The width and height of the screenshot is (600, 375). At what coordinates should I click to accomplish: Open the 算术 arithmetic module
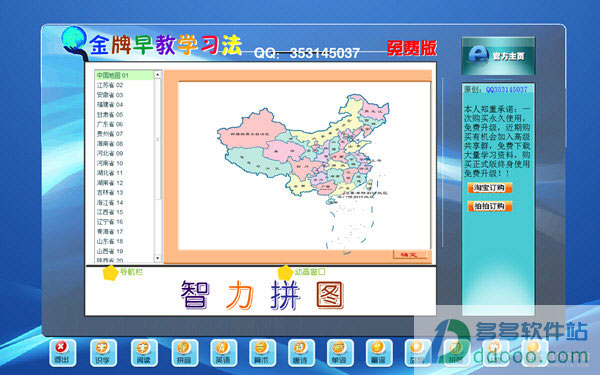(x=262, y=352)
